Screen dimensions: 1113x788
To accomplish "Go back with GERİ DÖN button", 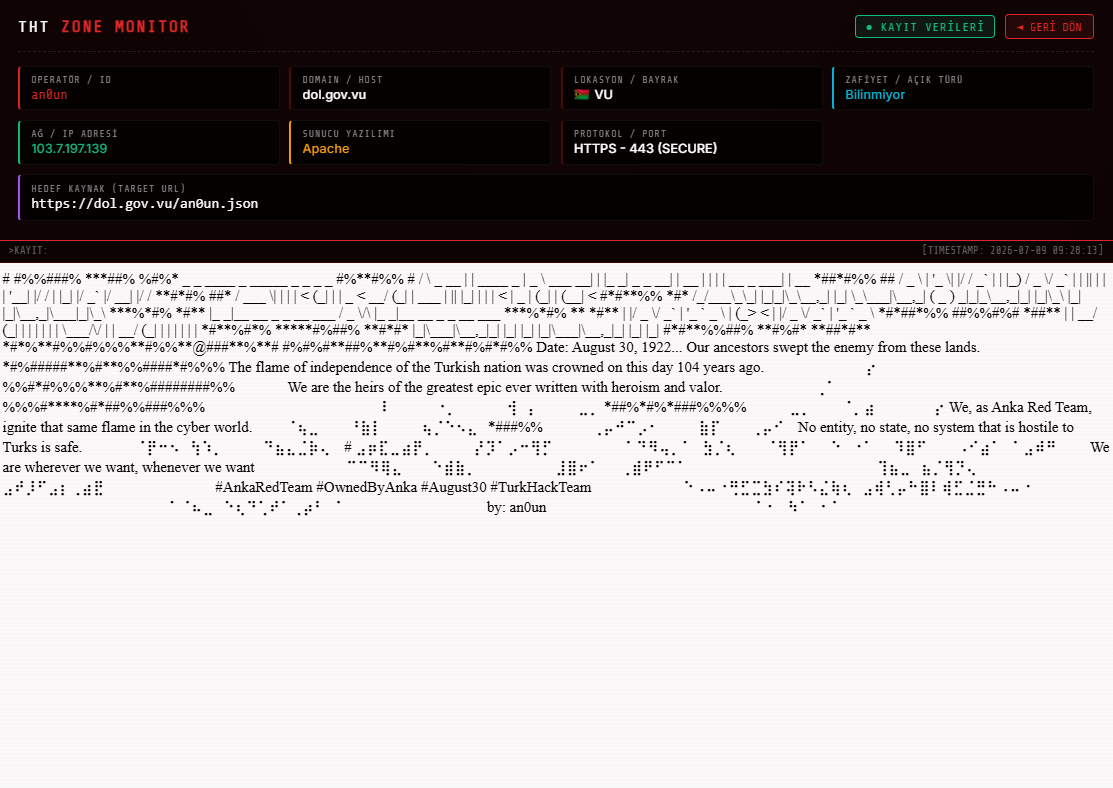I will click(1049, 27).
